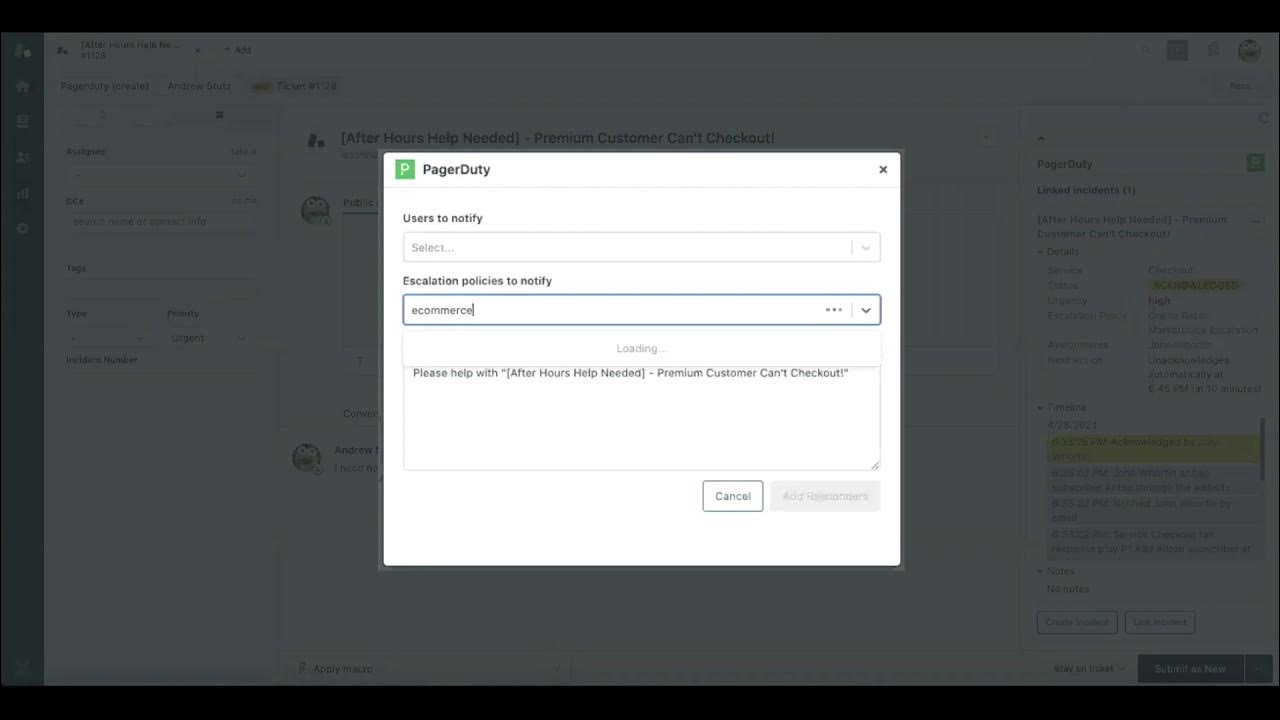1280x720 pixels.
Task: Click the CCs search name field
Action: (161, 221)
